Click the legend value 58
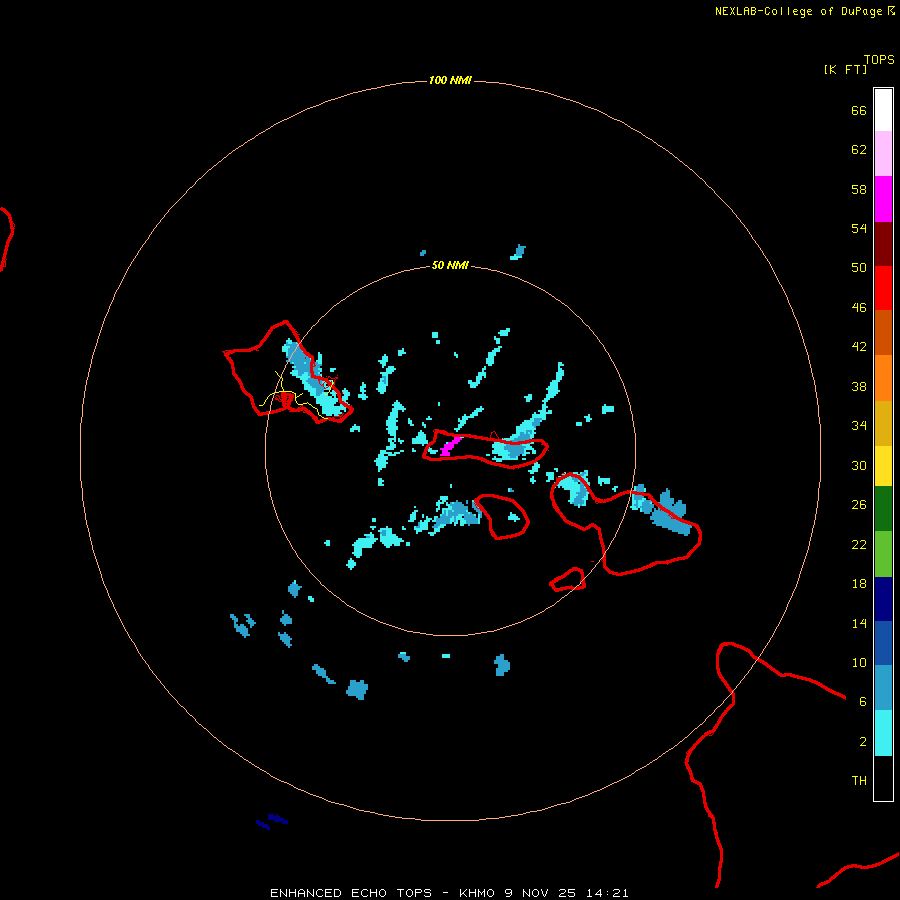Image resolution: width=900 pixels, height=900 pixels. 859,189
